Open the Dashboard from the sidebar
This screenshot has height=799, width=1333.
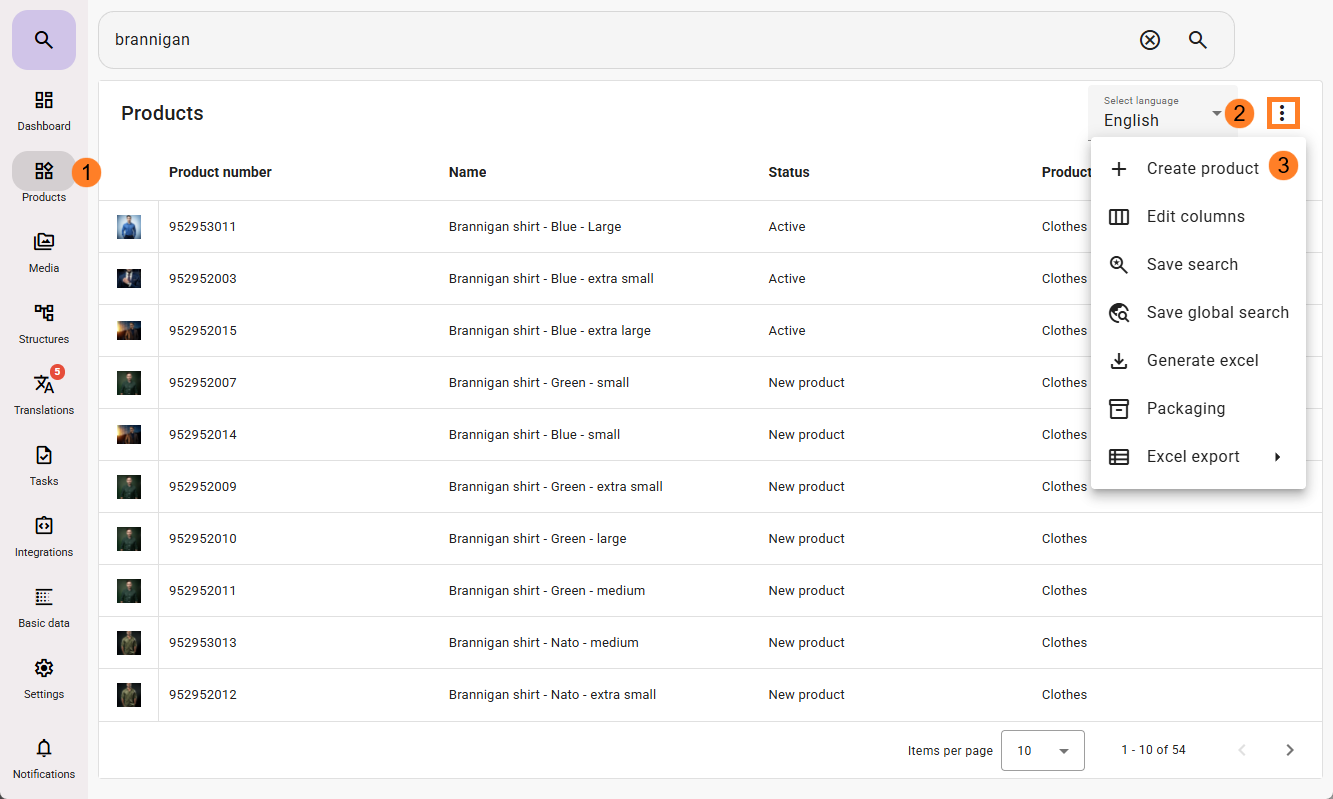pyautogui.click(x=44, y=110)
